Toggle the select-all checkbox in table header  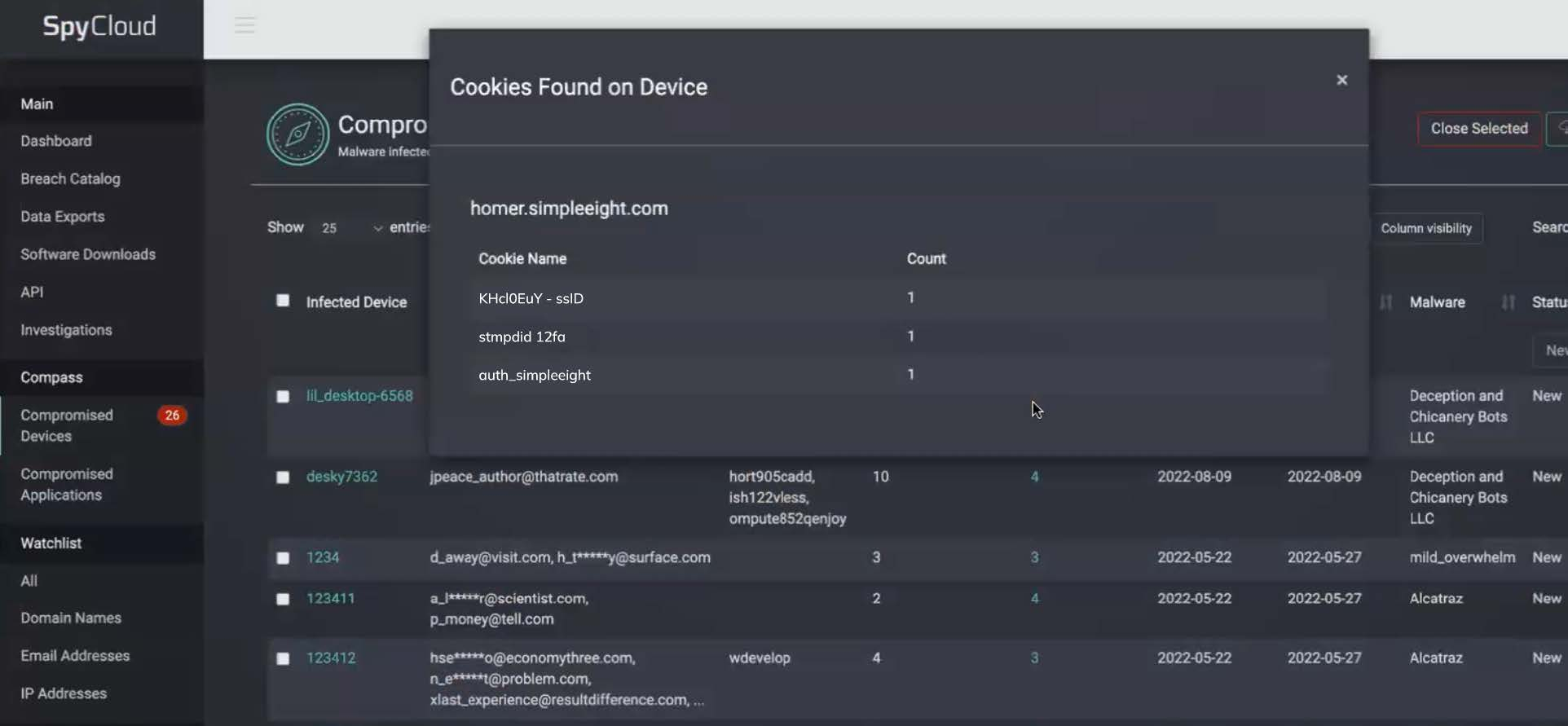click(x=283, y=301)
